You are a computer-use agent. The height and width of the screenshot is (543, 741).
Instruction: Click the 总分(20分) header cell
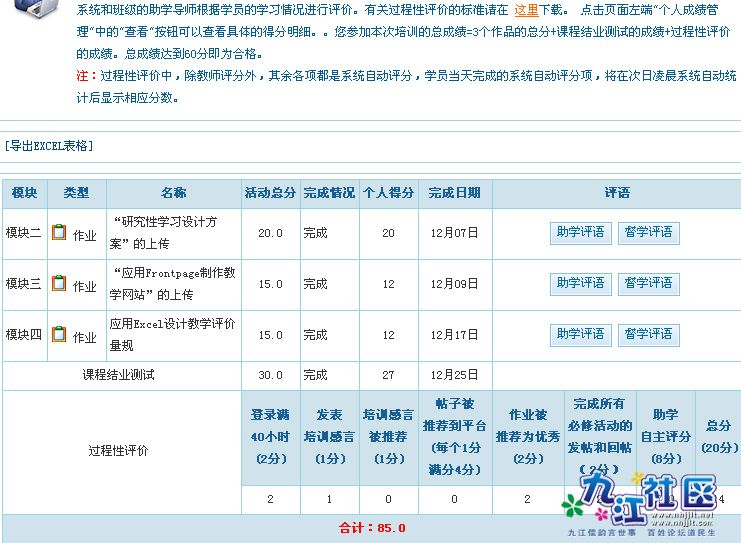click(x=719, y=438)
